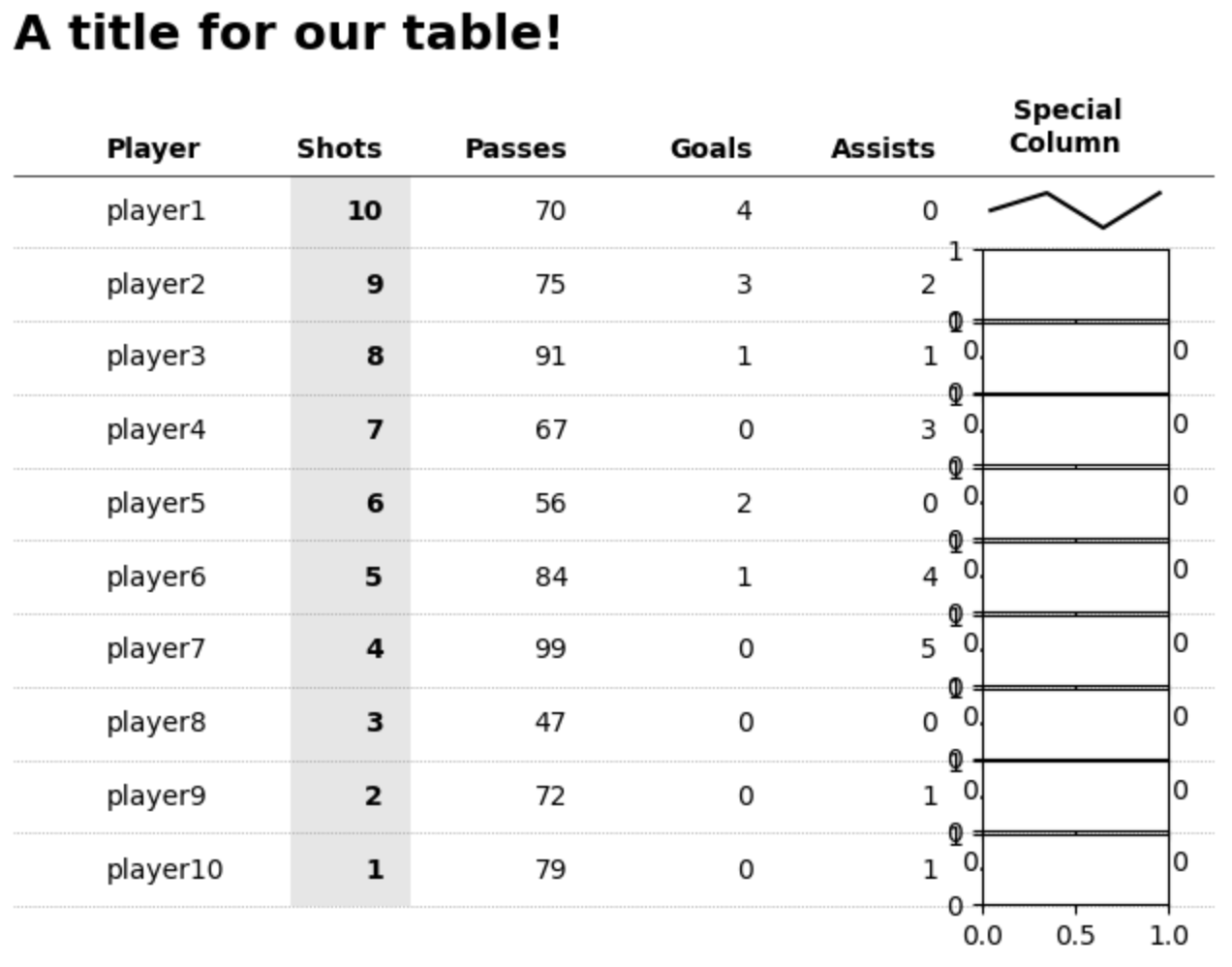The width and height of the screenshot is (1232, 967).
Task: Click the Goals column header
Action: (x=711, y=149)
